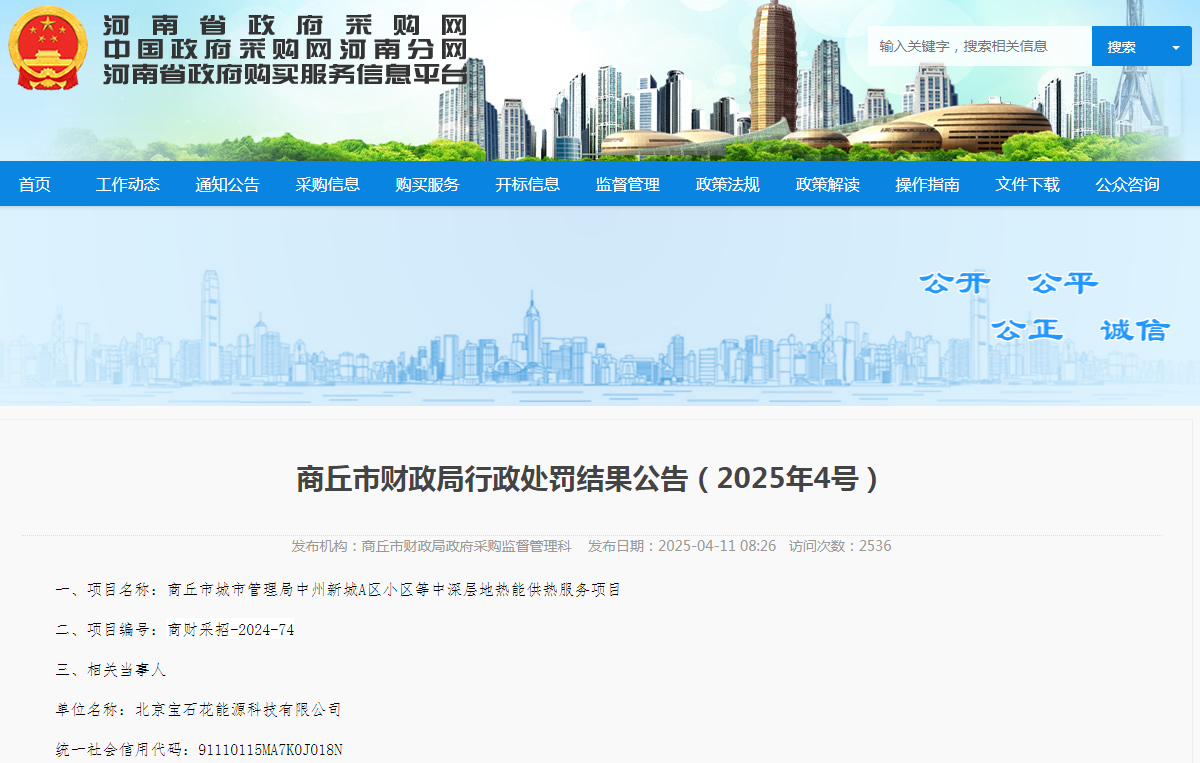1200x763 pixels.
Task: Click the search keyword input field
Action: click(x=978, y=46)
